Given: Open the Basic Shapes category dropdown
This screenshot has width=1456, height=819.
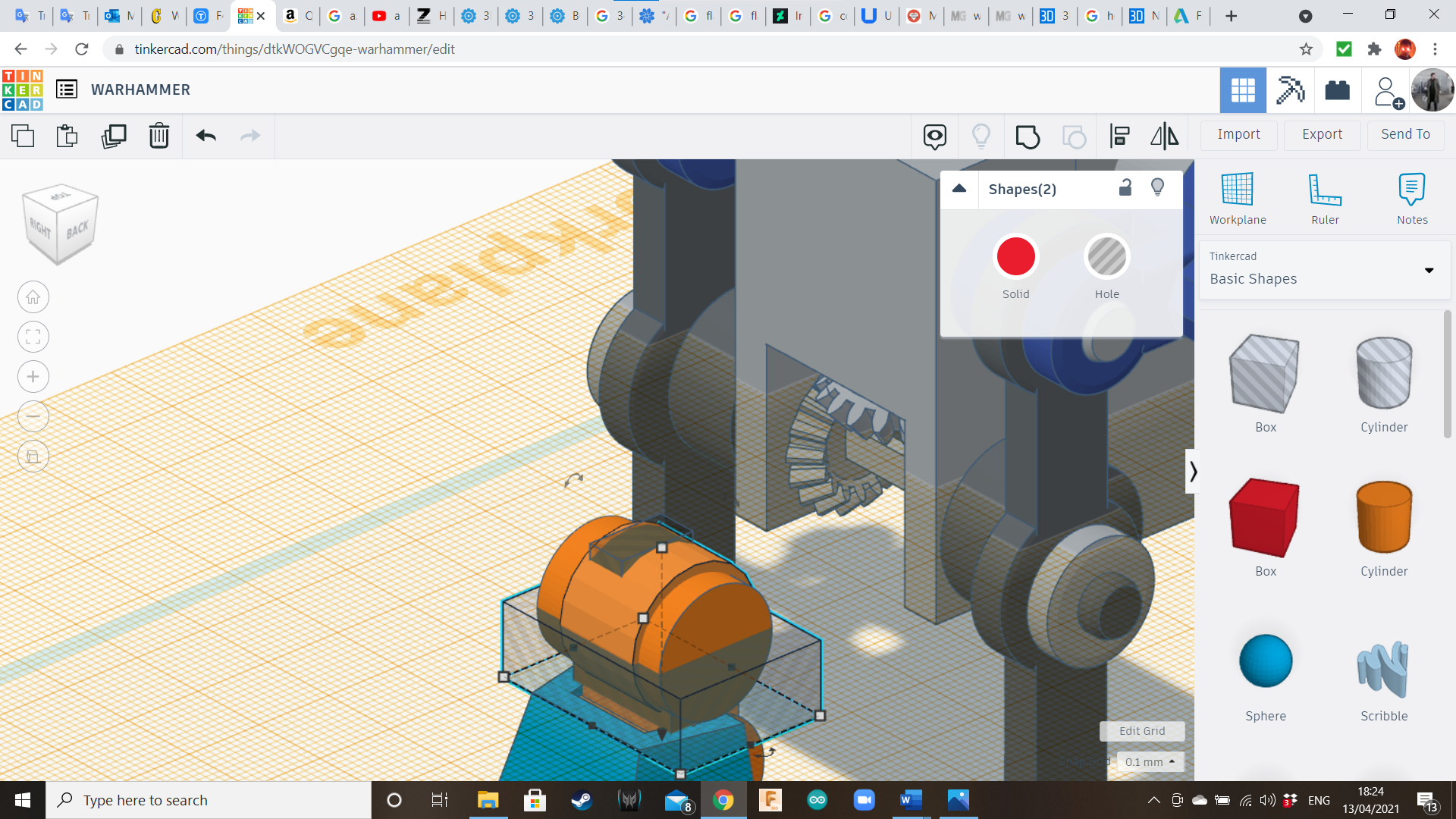Looking at the screenshot, I should pyautogui.click(x=1429, y=271).
